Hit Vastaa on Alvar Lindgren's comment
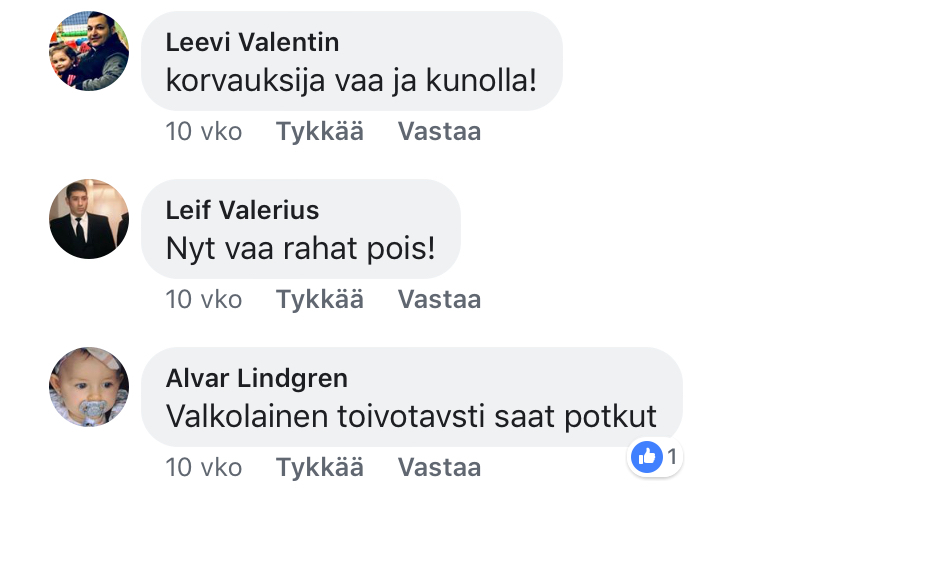This screenshot has width=937, height=566. coord(439,467)
